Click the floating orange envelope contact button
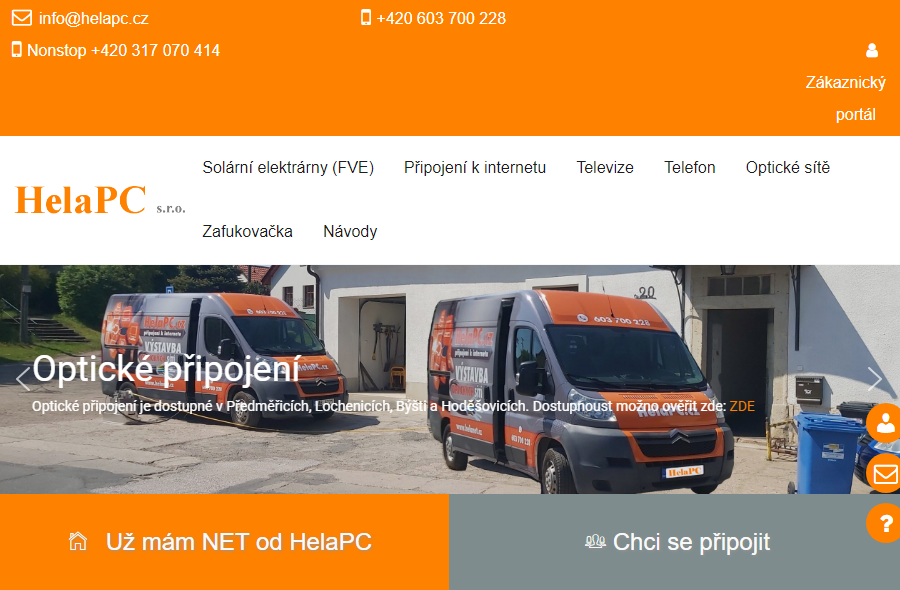 point(884,473)
